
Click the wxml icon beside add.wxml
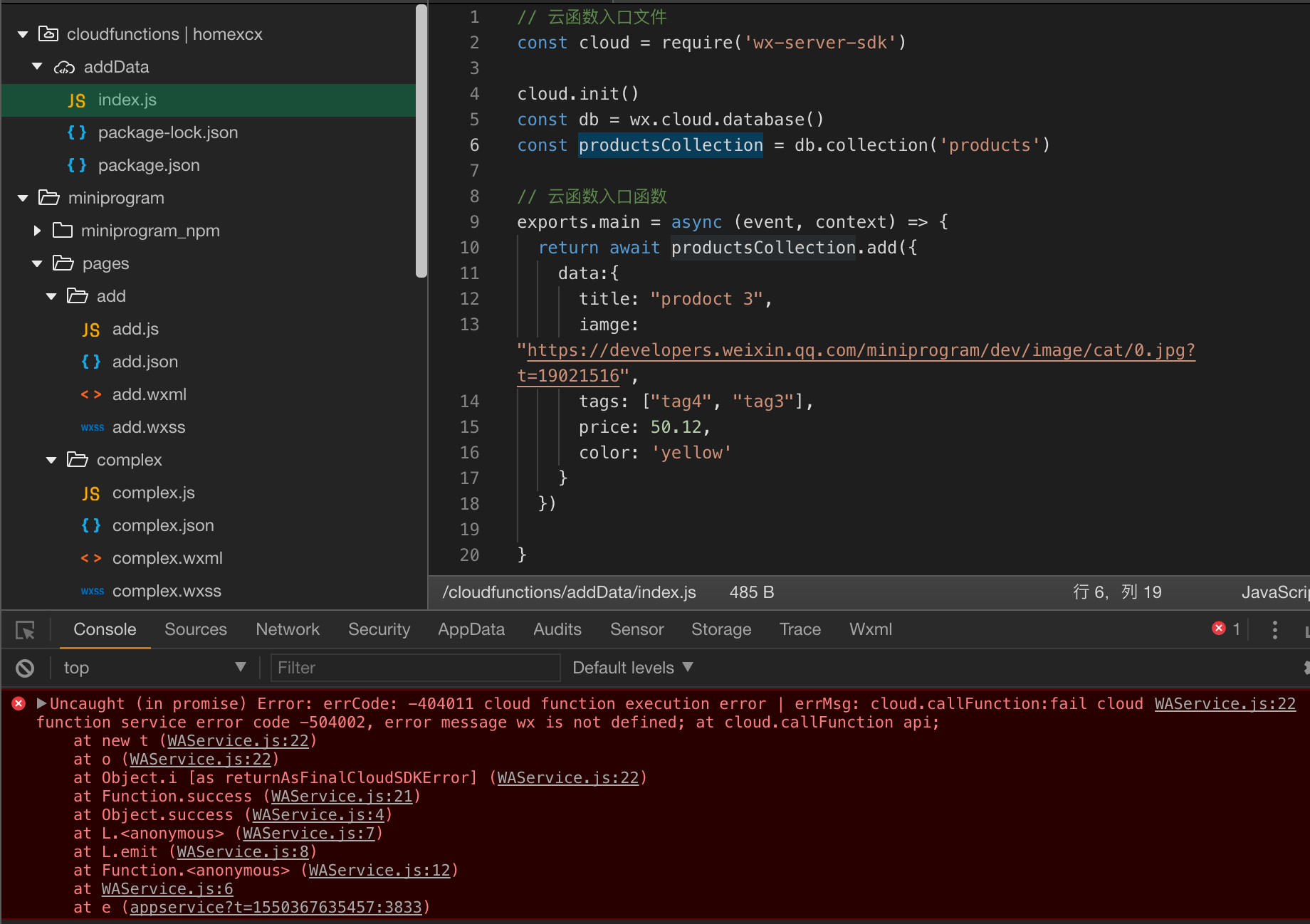click(91, 394)
